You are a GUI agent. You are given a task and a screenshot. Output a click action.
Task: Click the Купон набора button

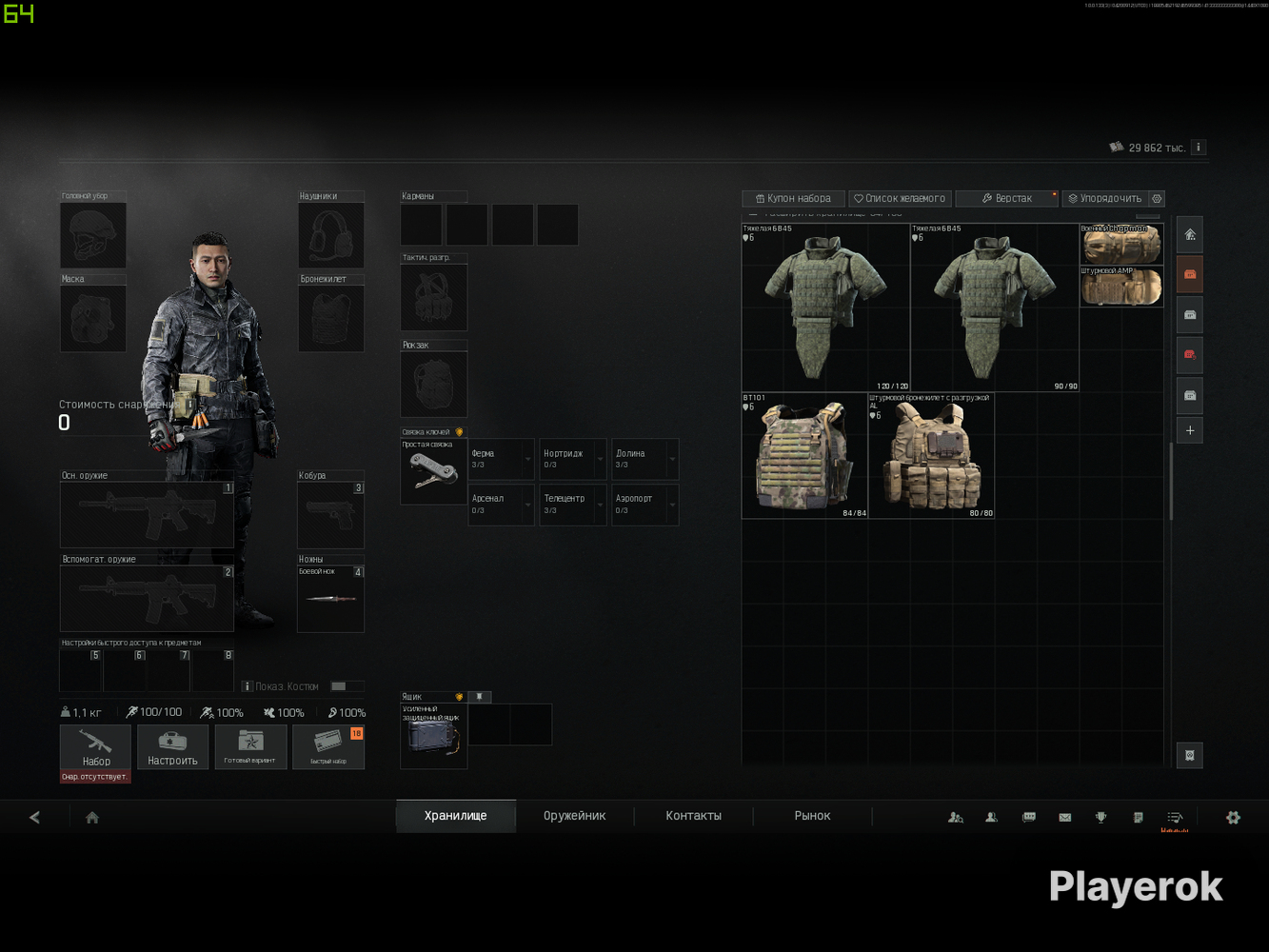(793, 198)
